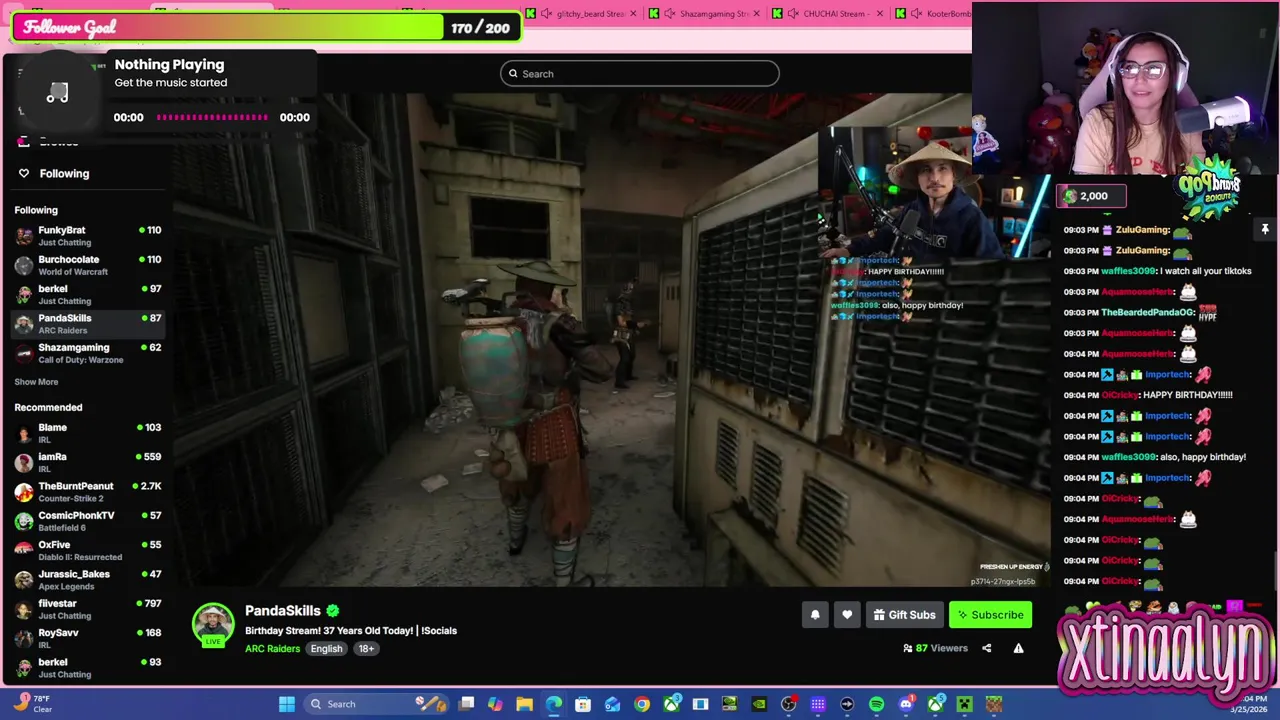Open TheBurntPeanut channel in Recommended list

[x=88, y=492]
